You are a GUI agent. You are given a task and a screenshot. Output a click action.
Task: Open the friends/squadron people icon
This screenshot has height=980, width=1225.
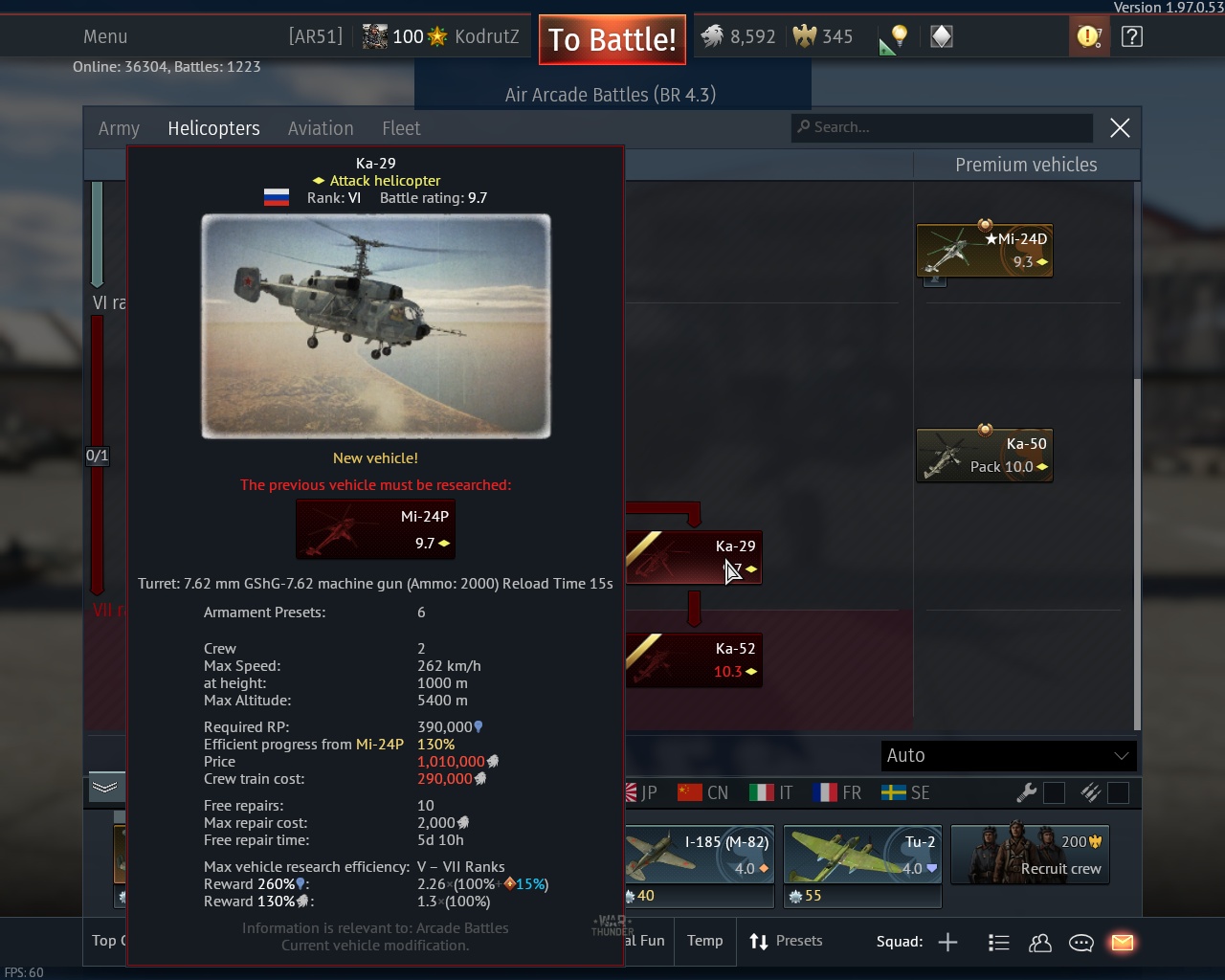coord(1040,943)
